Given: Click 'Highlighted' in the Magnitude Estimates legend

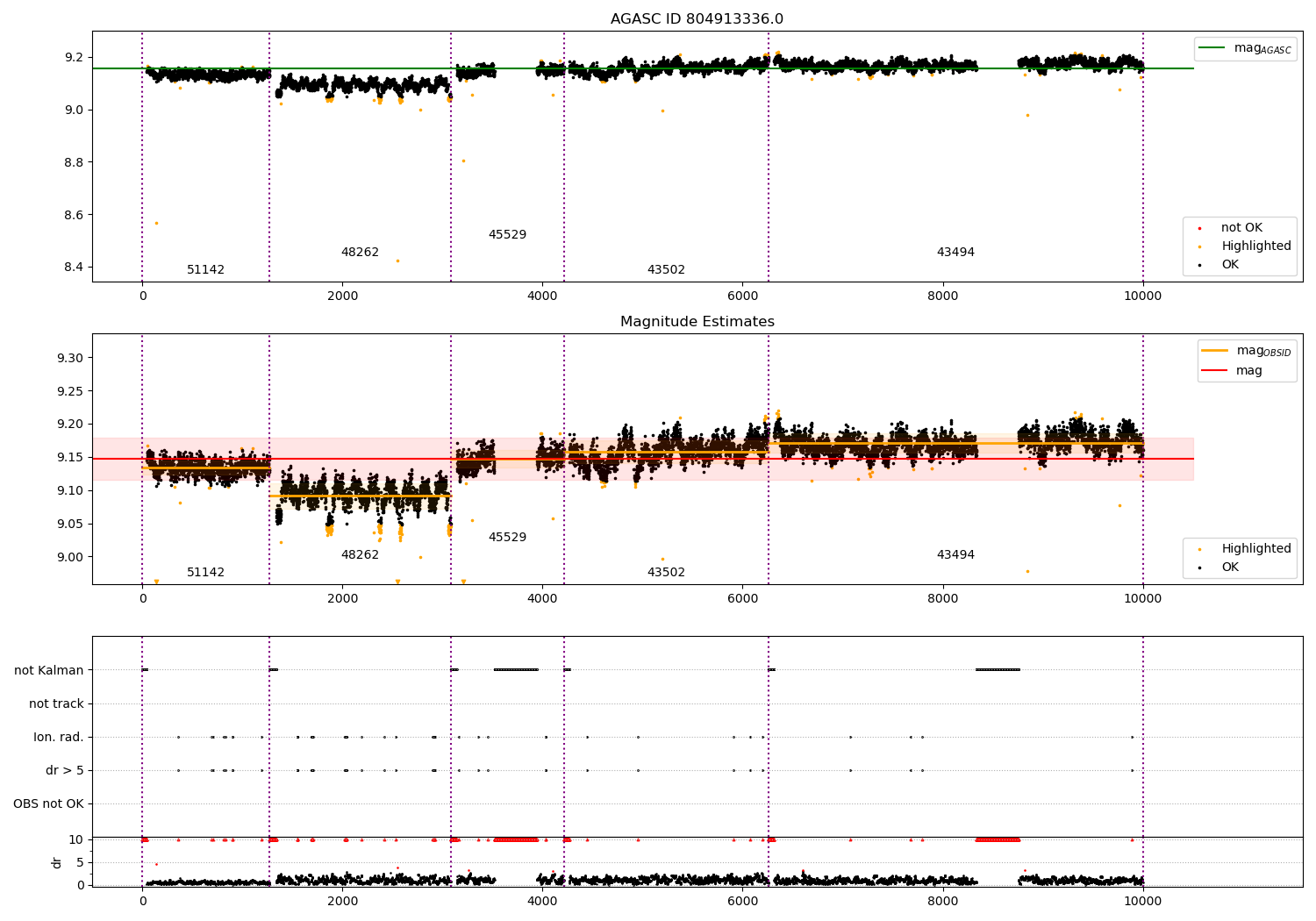Looking at the screenshot, I should pyautogui.click(x=1246, y=549).
